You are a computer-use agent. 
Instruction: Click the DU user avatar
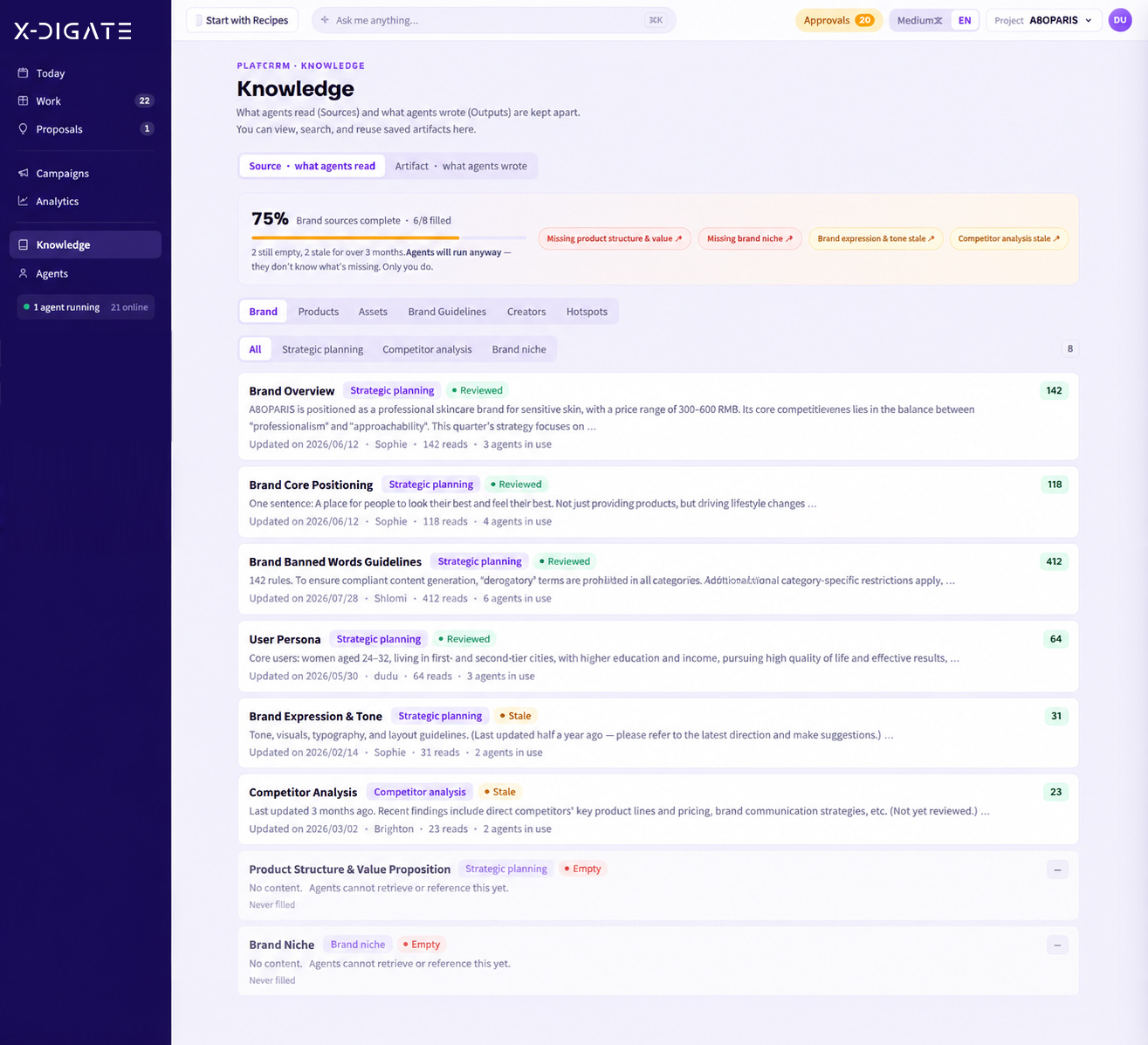coord(1120,20)
